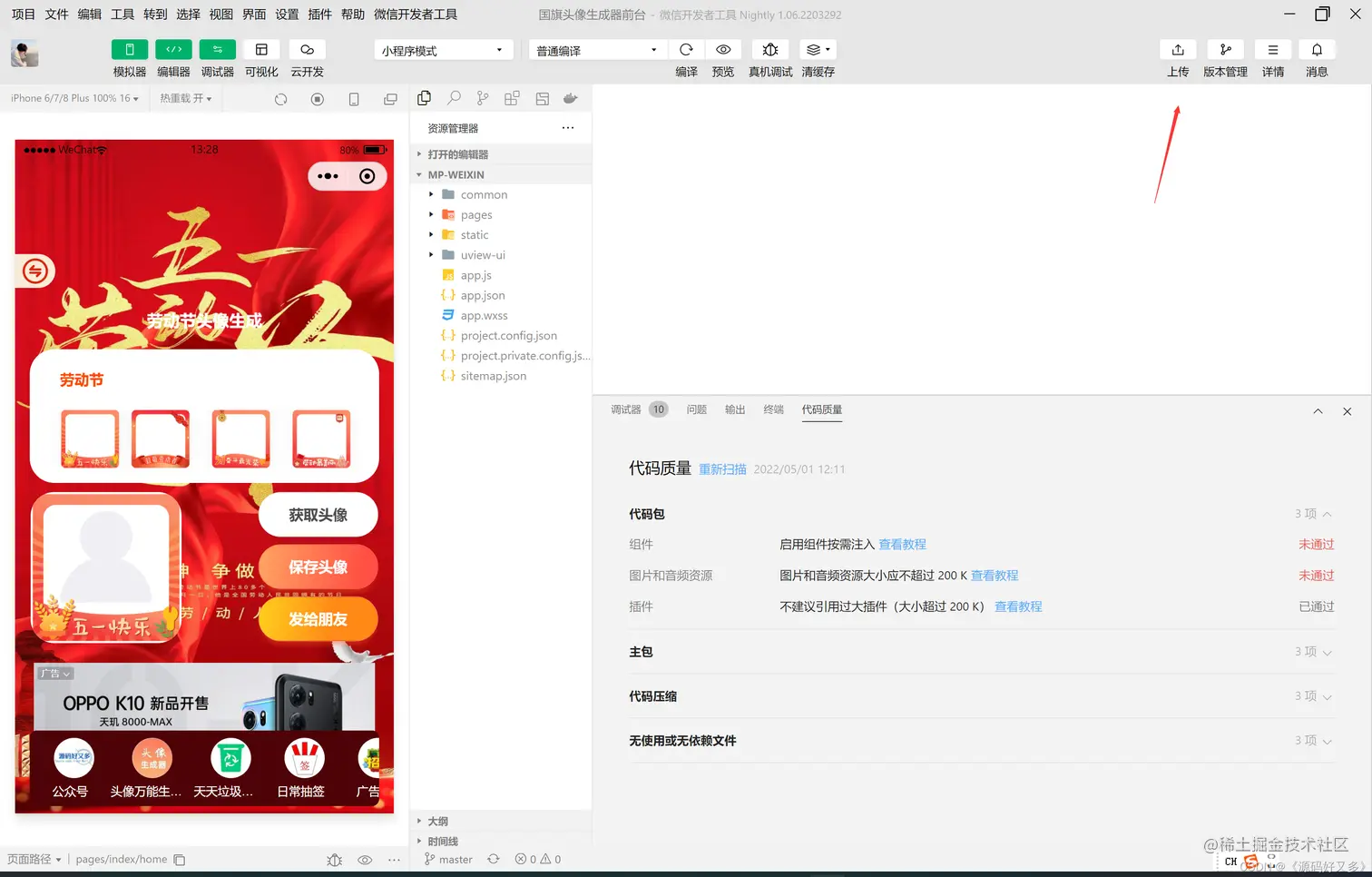This screenshot has height=877, width=1372.
Task: Switch to the 输出 output tab
Action: (x=735, y=409)
